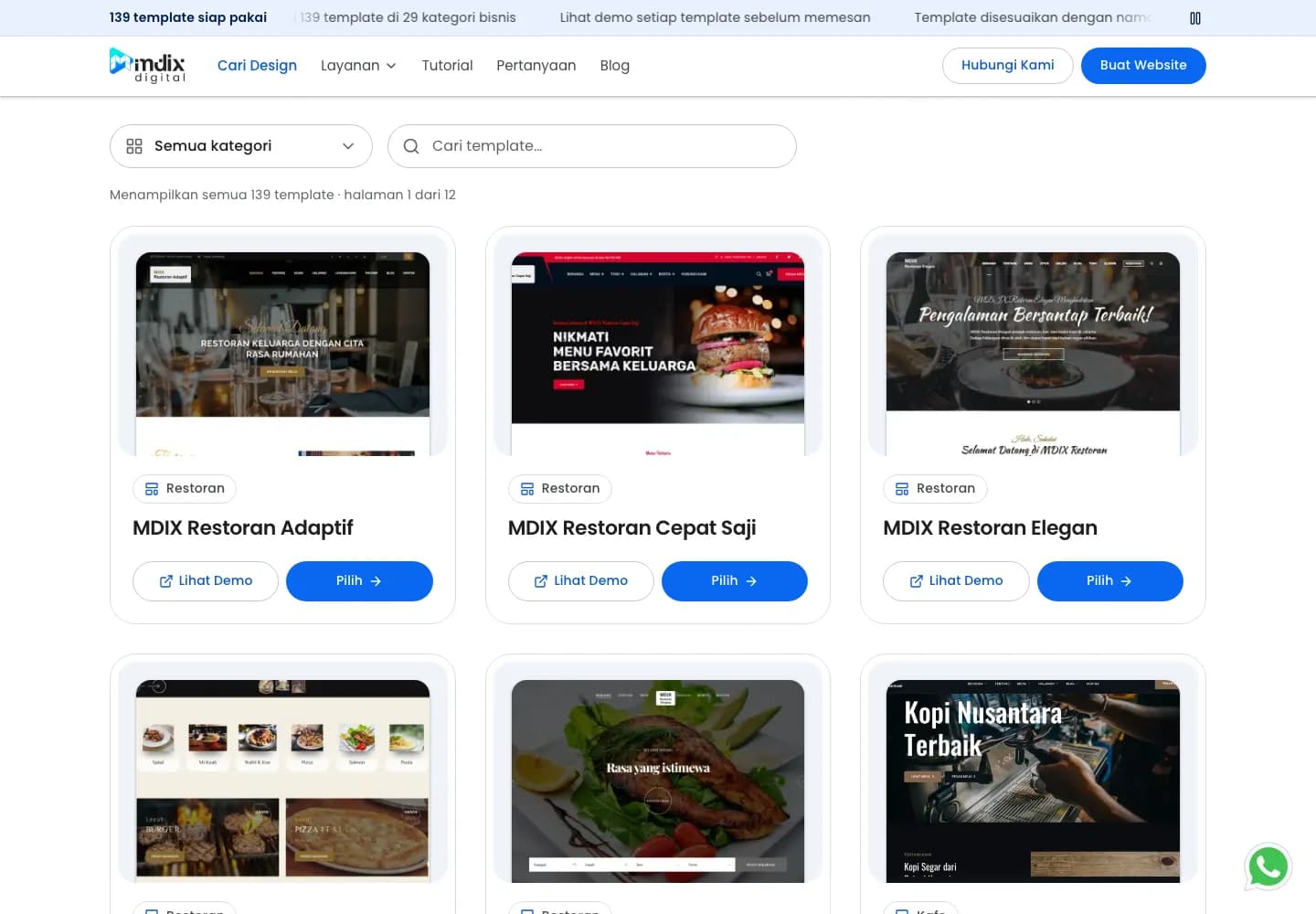View demo of MDIX Restoran Elegan
The height and width of the screenshot is (914, 1316).
[x=956, y=581]
